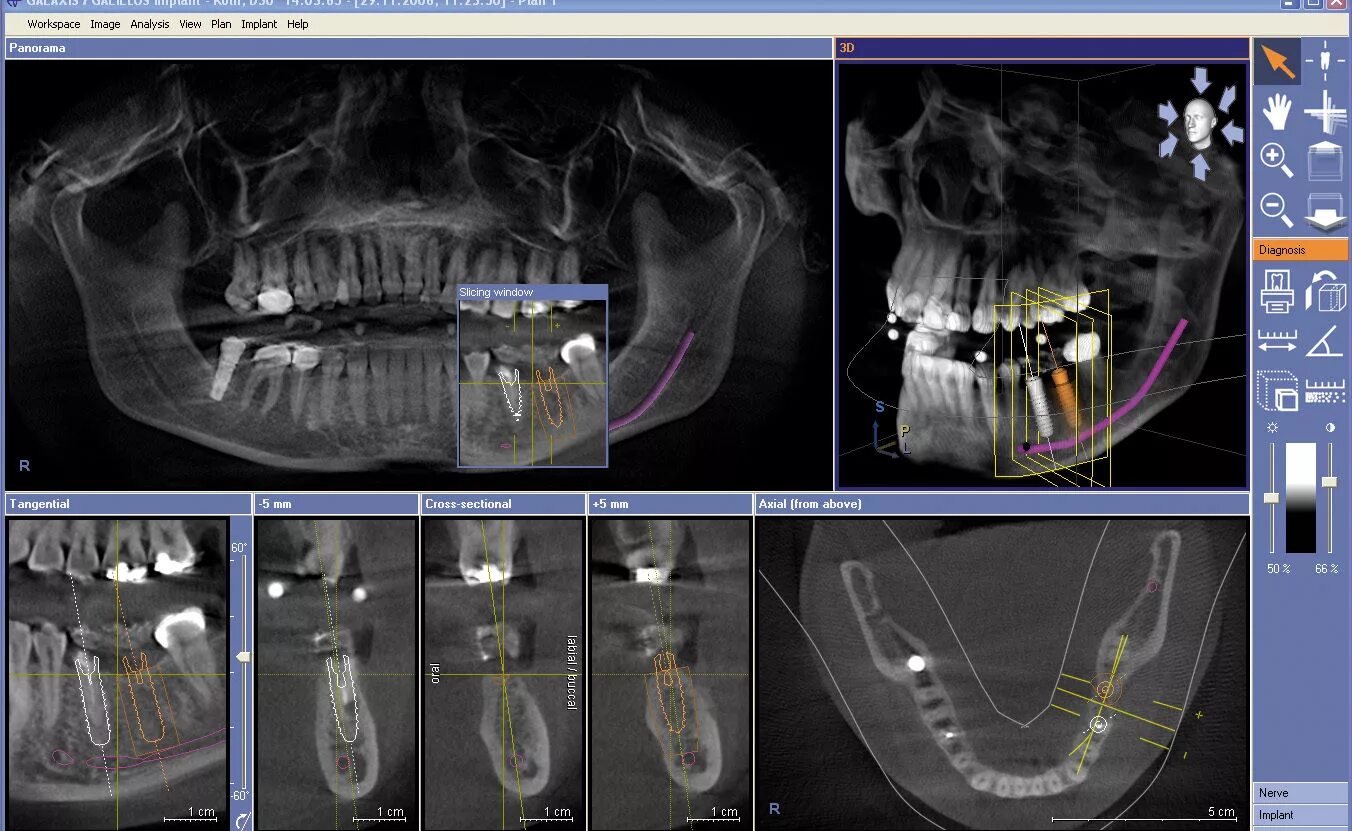Click the Slicing window title in Panorama

(532, 292)
